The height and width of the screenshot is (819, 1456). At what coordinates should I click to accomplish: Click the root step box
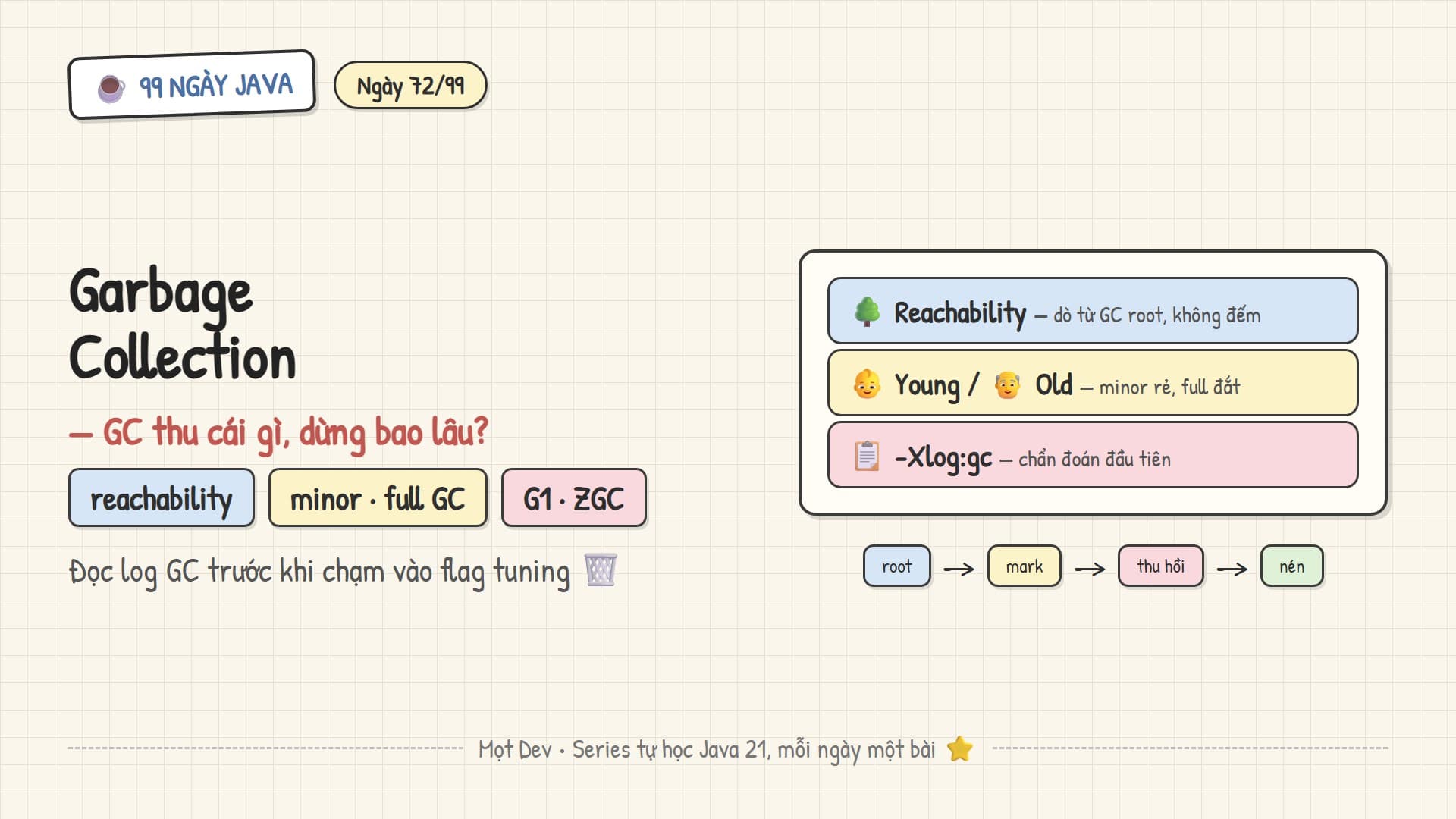coord(897,566)
